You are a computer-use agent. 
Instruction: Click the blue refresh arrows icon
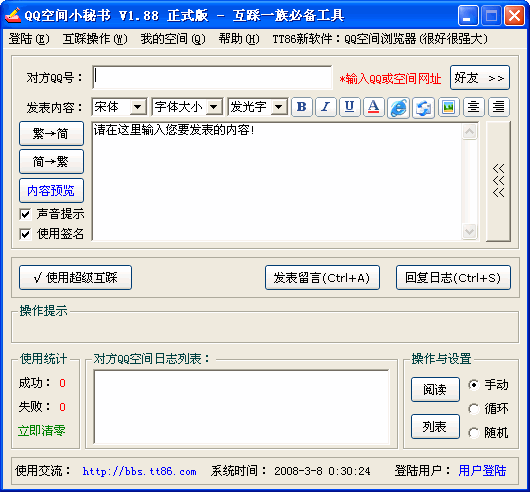[x=424, y=108]
